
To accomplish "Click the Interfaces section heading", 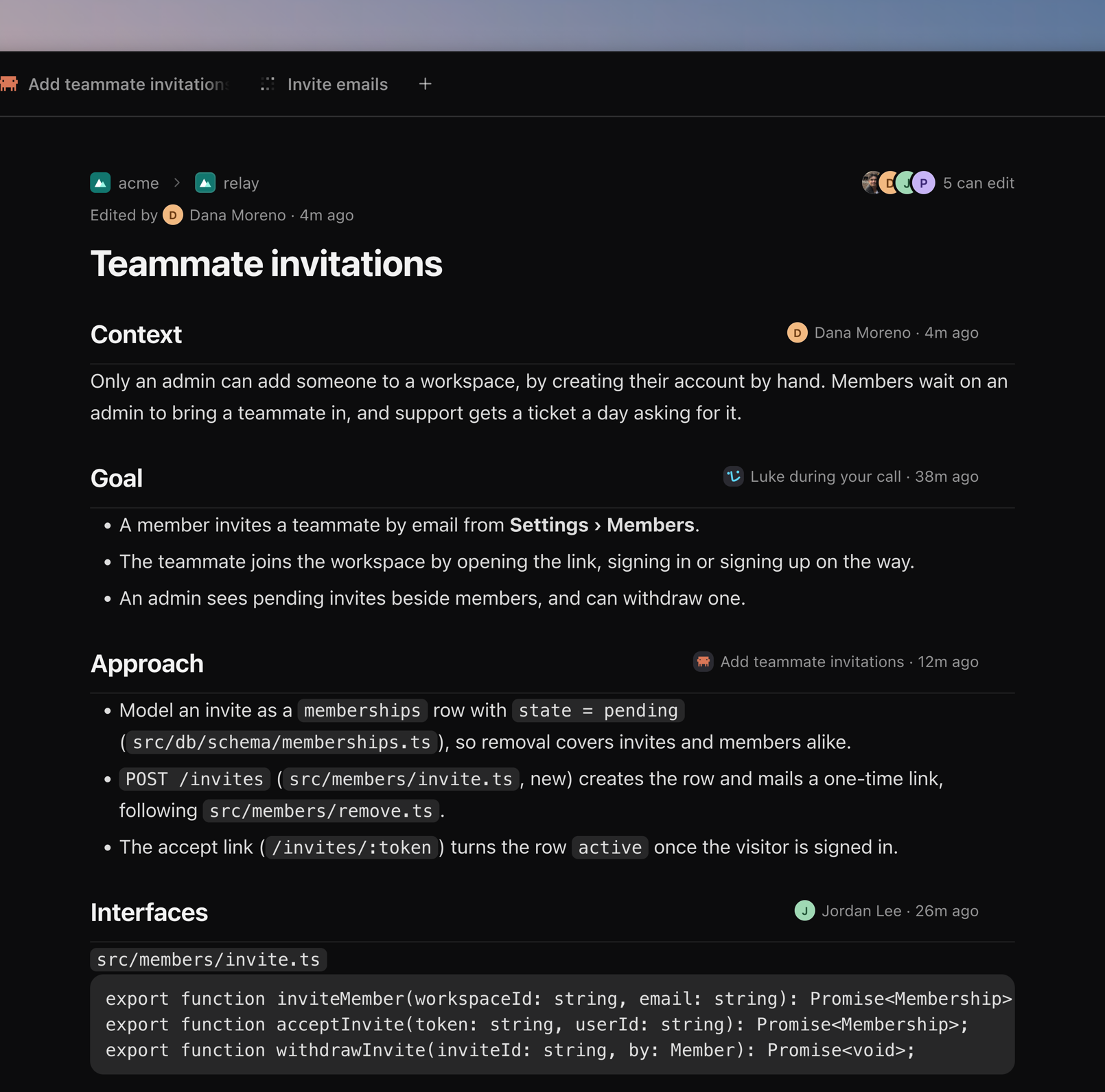I will (149, 912).
